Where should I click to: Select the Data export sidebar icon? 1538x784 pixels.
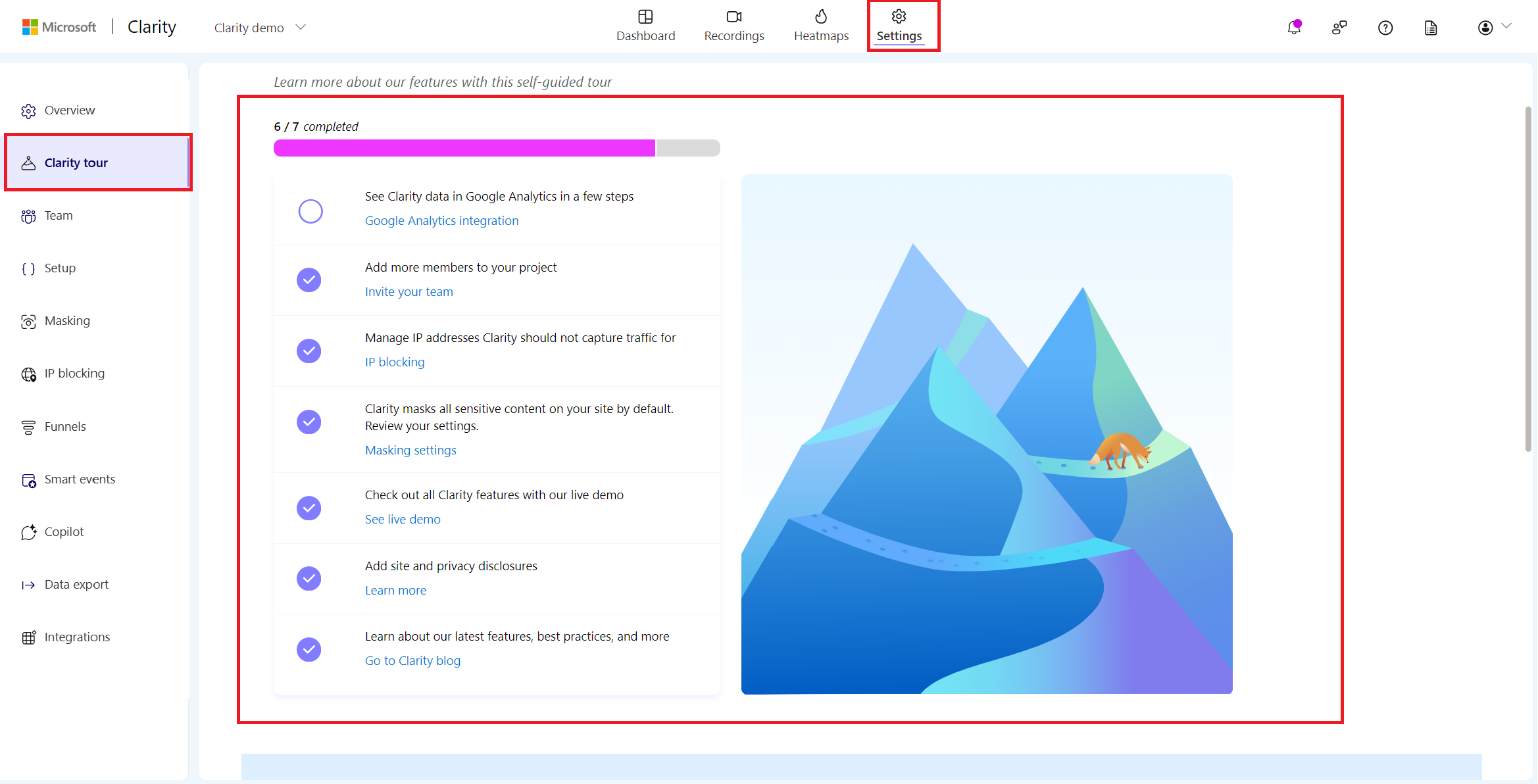tap(28, 584)
